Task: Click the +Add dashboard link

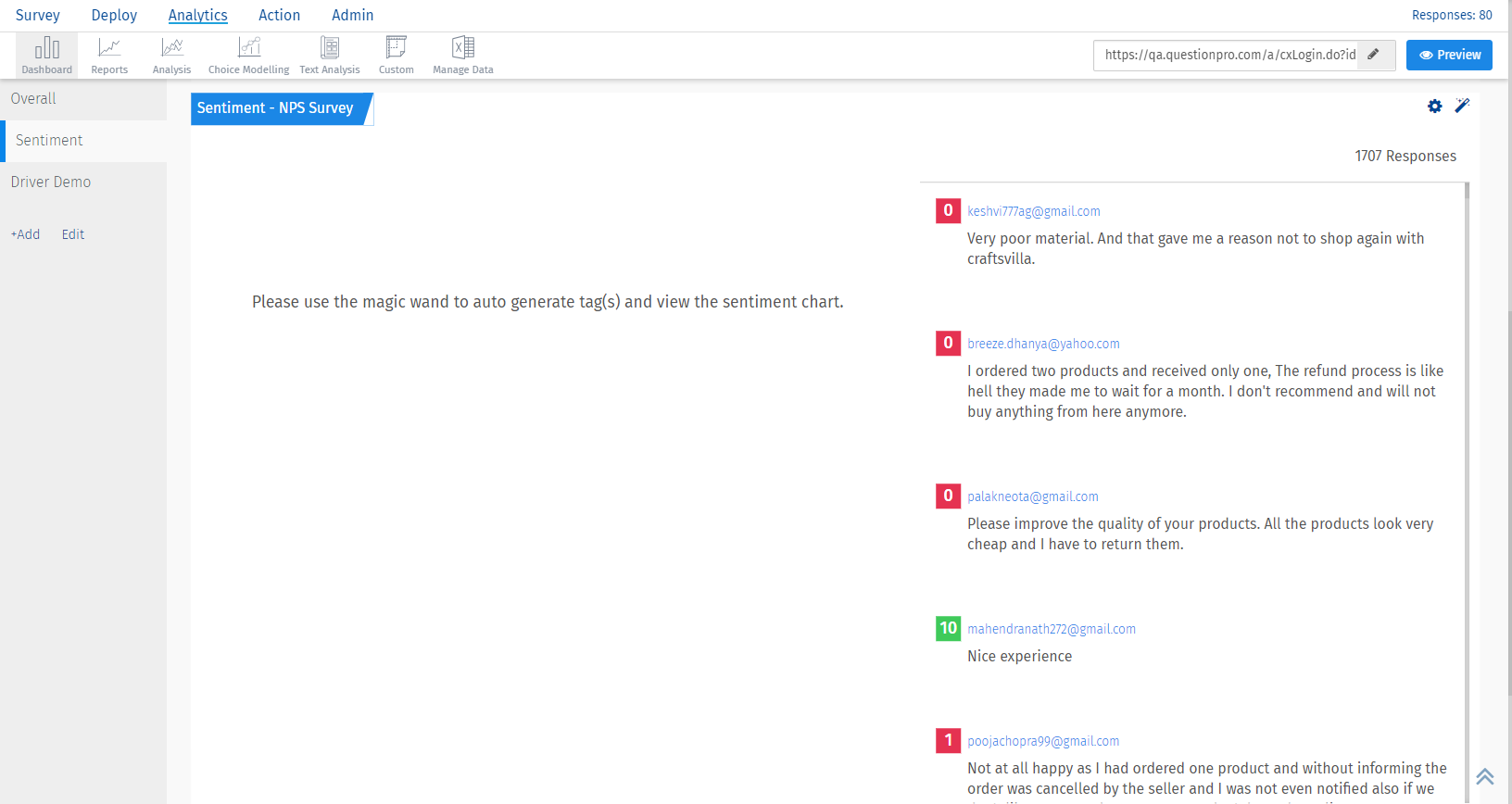Action: coord(25,234)
